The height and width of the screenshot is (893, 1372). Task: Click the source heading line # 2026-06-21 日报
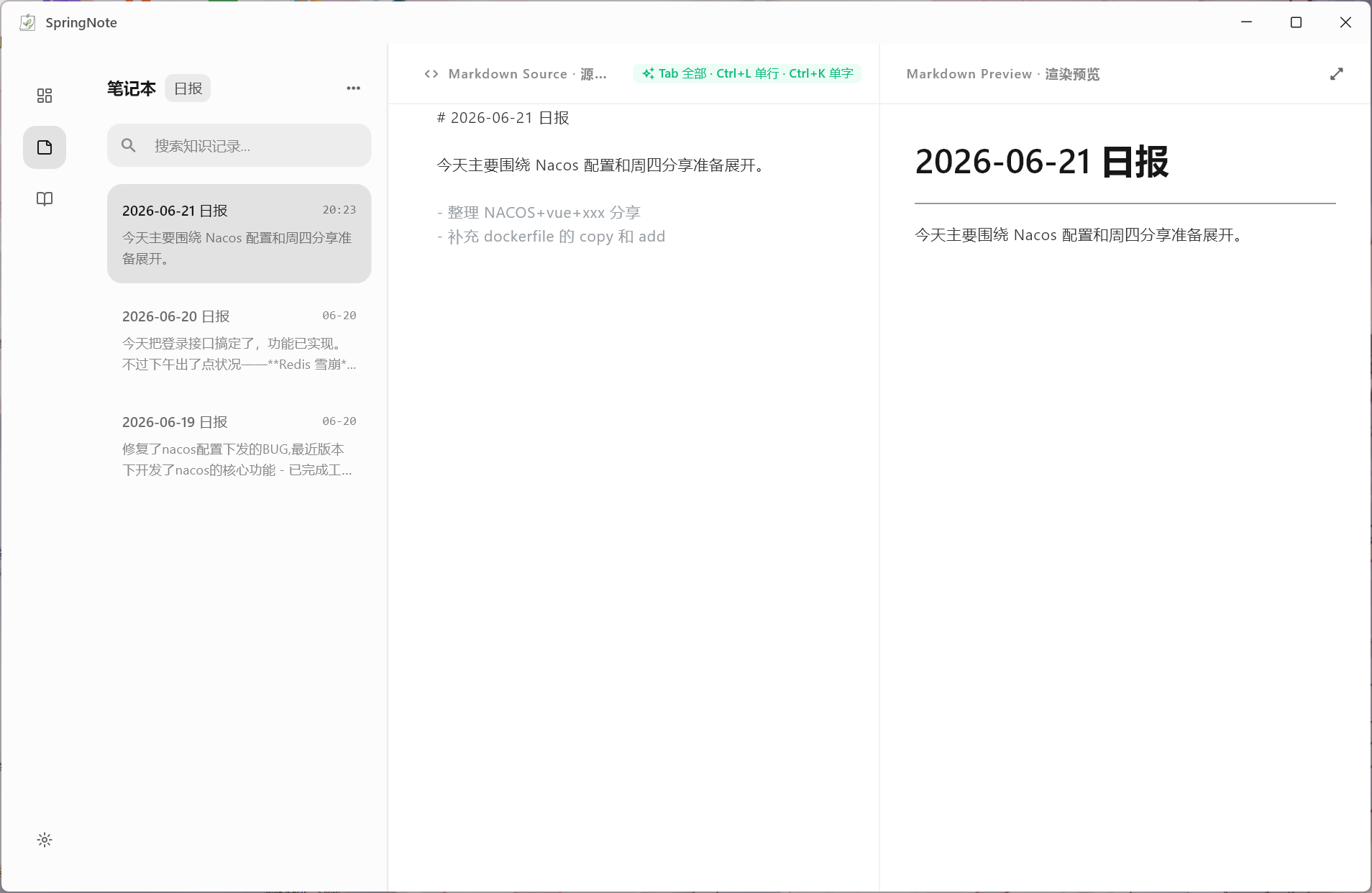point(503,118)
